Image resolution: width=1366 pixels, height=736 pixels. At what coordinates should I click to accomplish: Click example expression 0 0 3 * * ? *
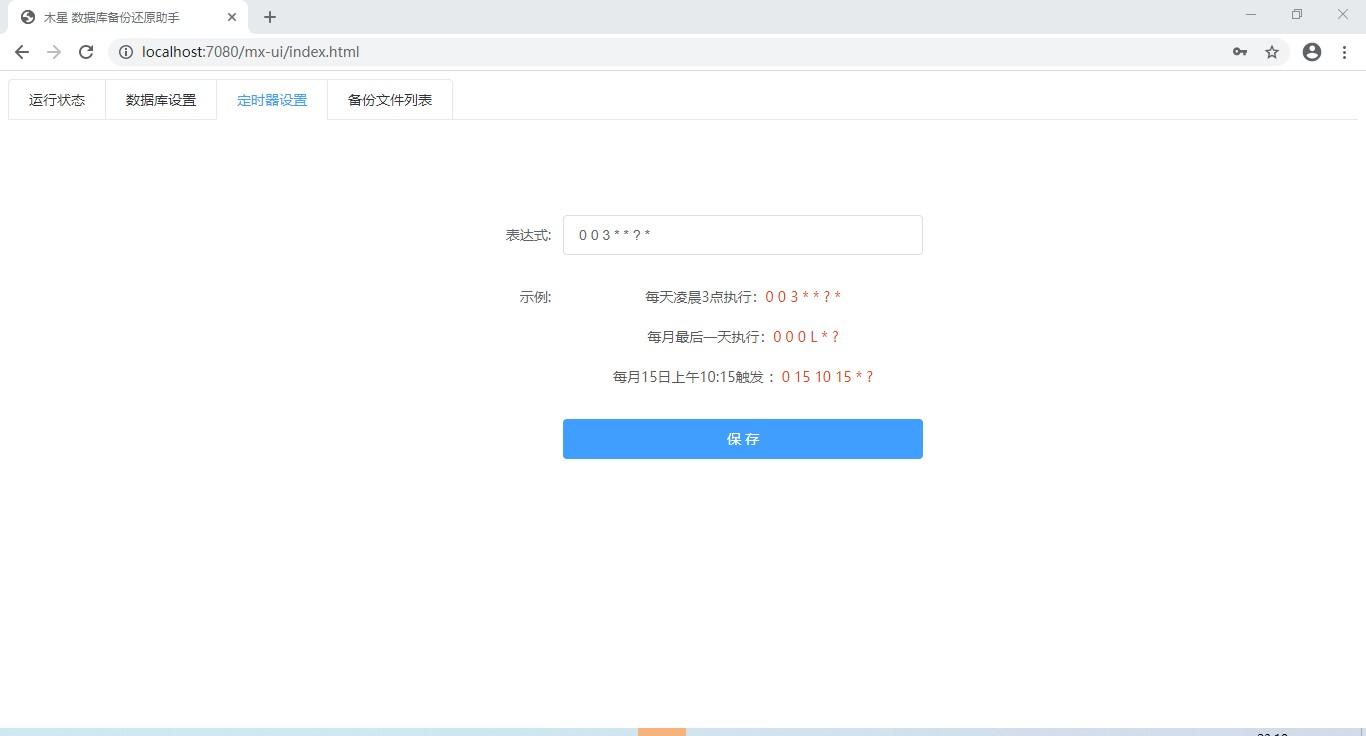pyautogui.click(x=803, y=297)
